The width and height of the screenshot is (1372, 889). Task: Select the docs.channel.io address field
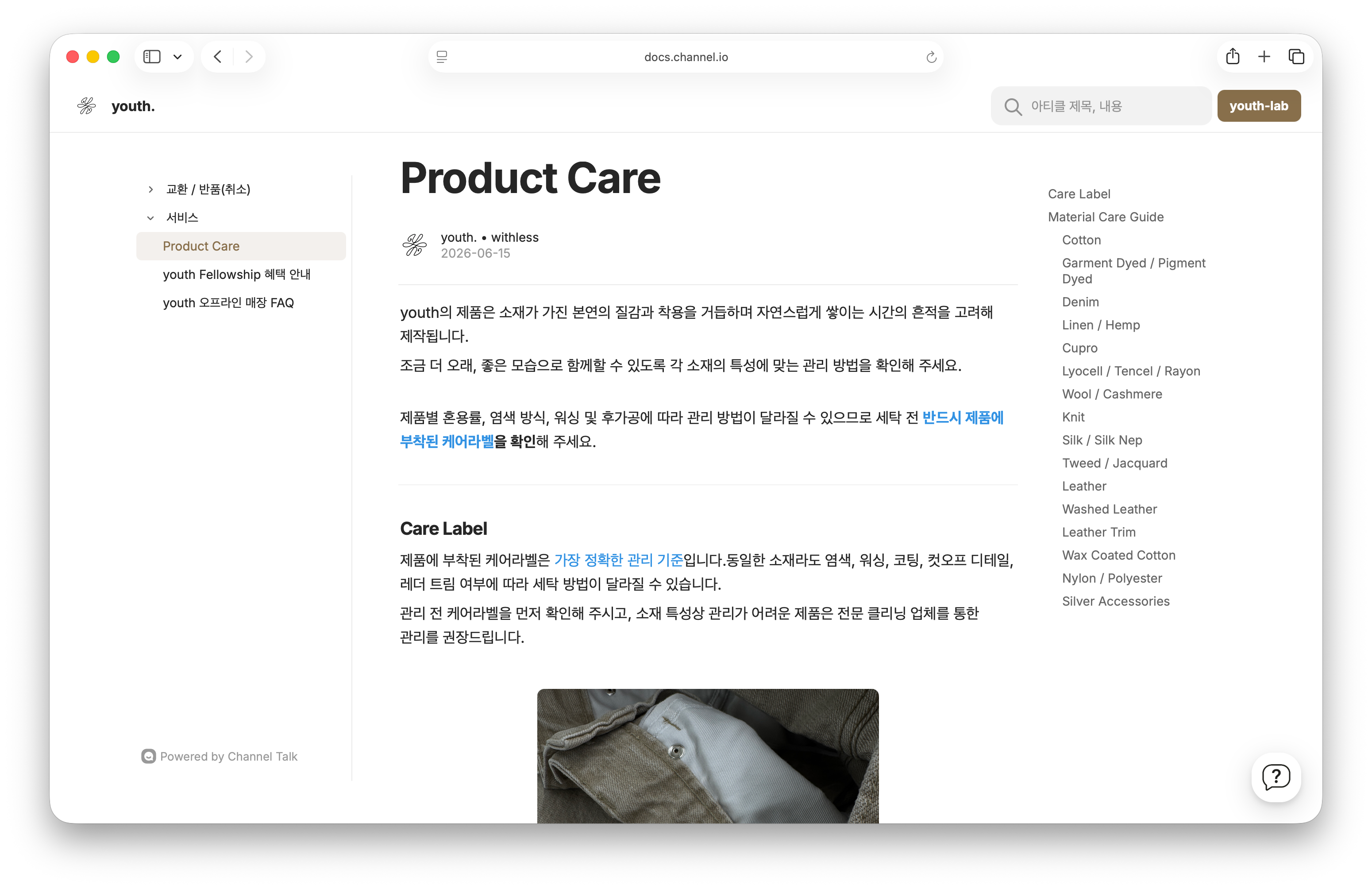(686, 57)
